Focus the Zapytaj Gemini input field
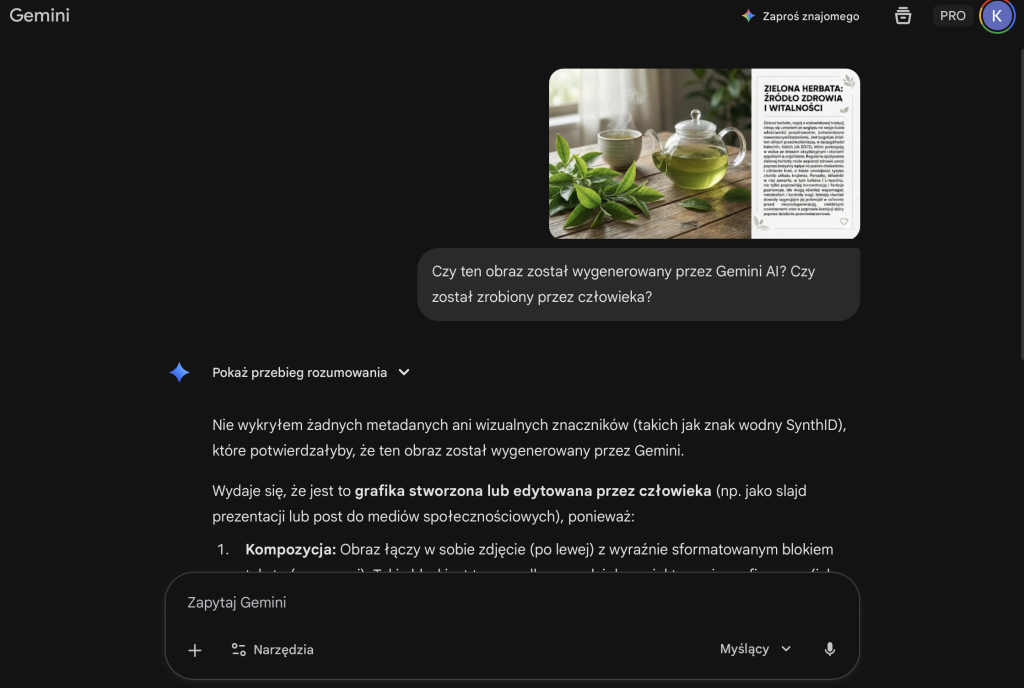 click(512, 602)
